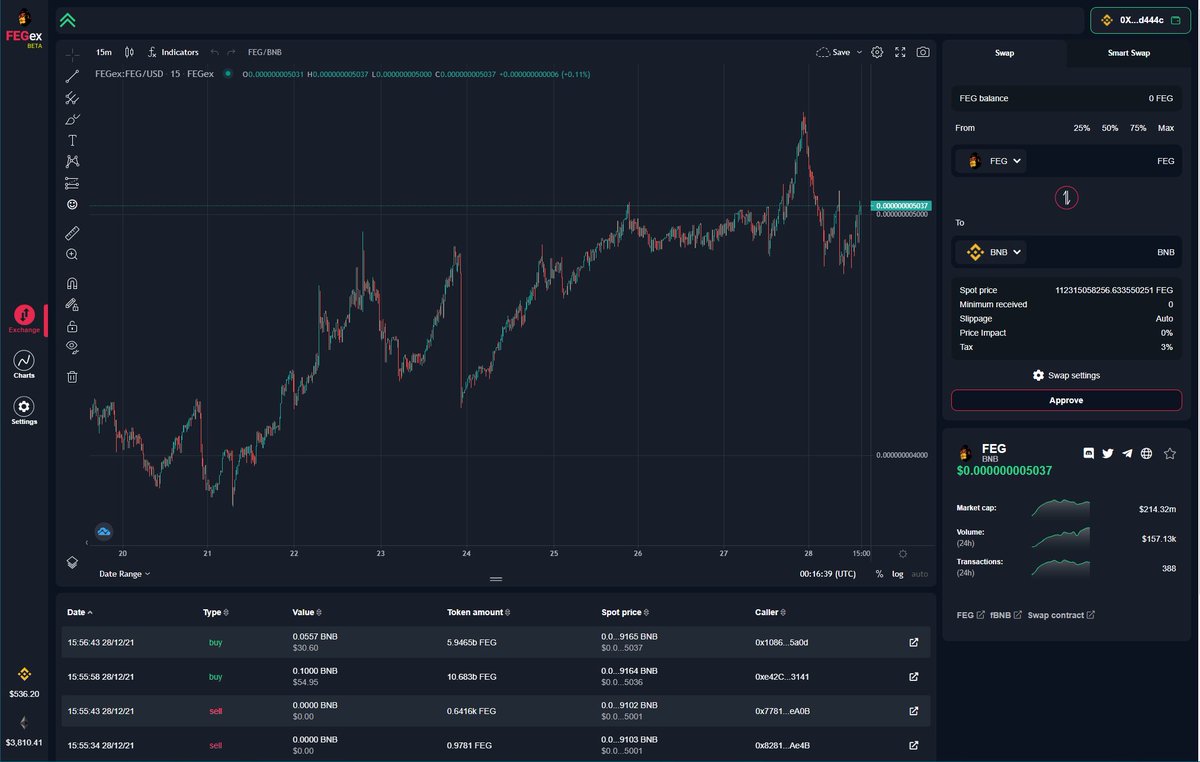Set the amount to 50%
This screenshot has height=762, width=1200.
point(1110,128)
